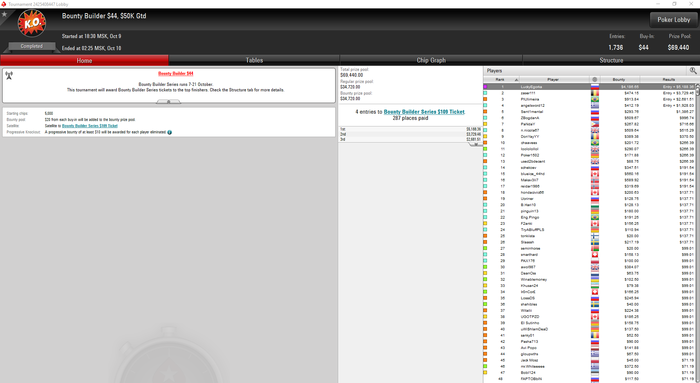Sort players by the Results column header

tap(668, 79)
